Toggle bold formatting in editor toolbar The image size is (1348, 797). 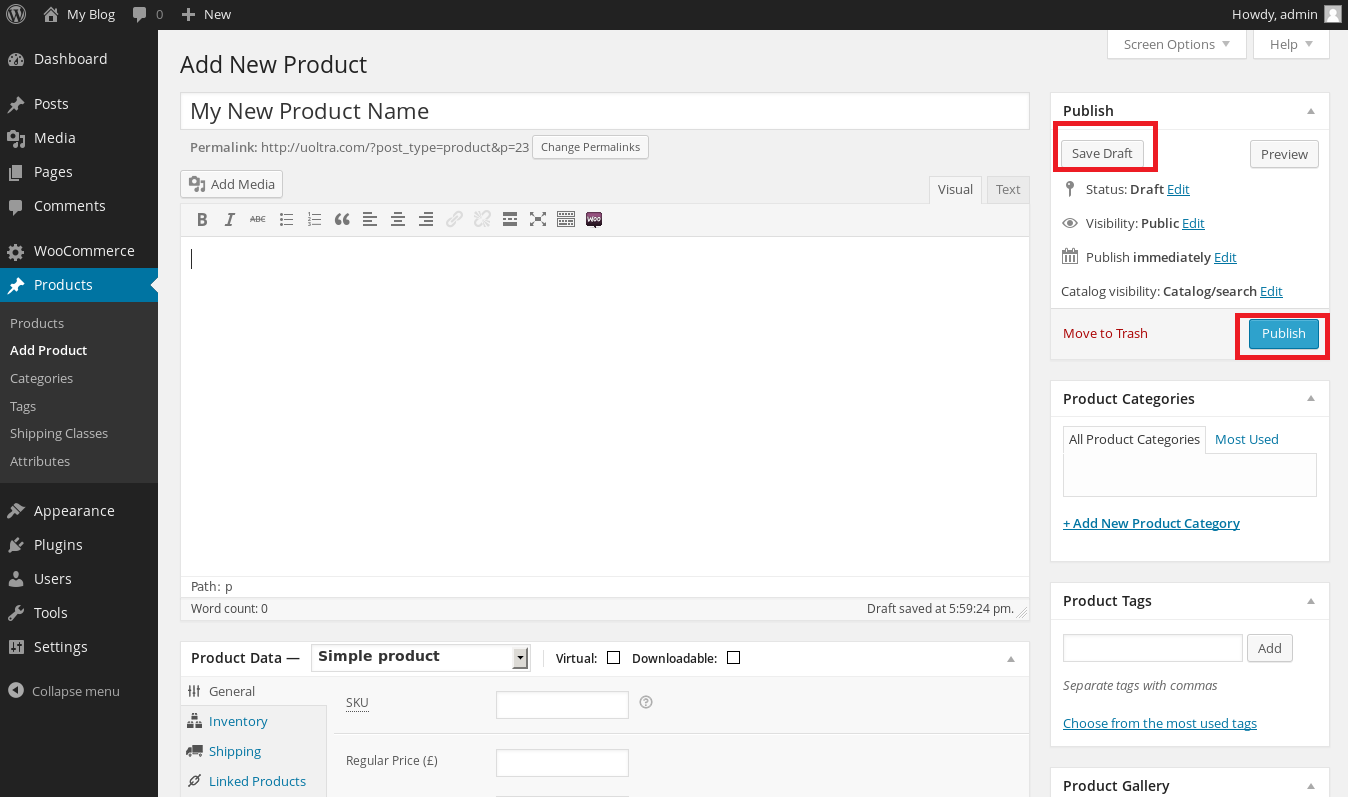tap(202, 219)
